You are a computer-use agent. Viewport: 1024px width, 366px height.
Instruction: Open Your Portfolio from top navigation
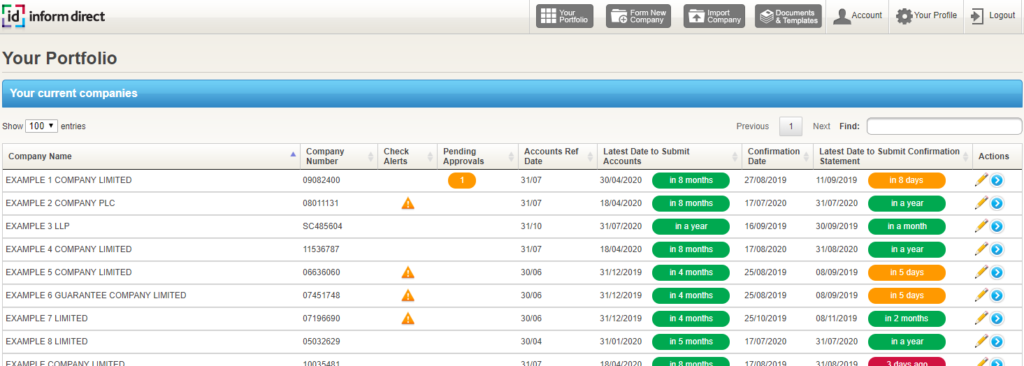coord(565,16)
